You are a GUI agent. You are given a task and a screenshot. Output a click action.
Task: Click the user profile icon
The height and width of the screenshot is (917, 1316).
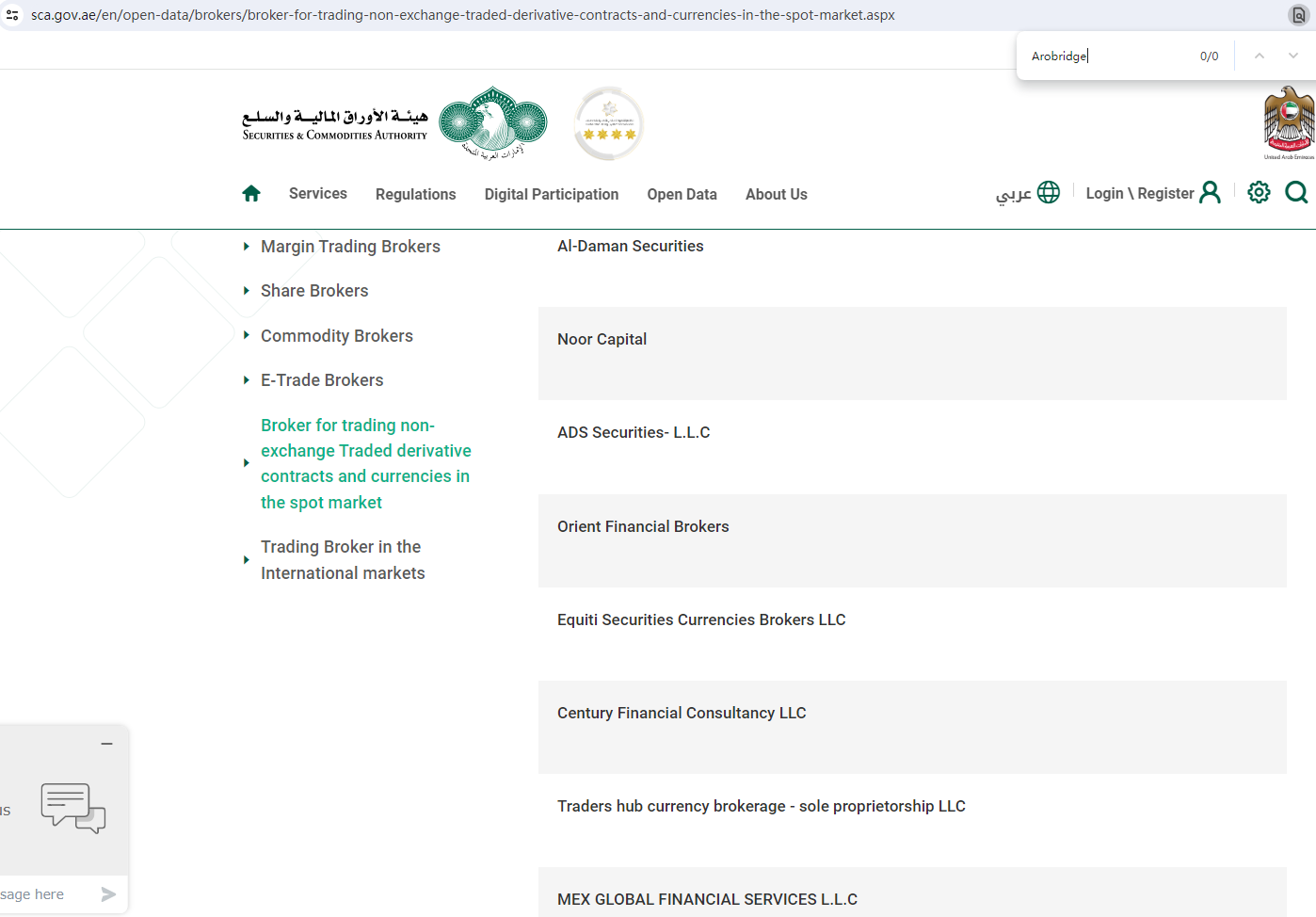1211,193
